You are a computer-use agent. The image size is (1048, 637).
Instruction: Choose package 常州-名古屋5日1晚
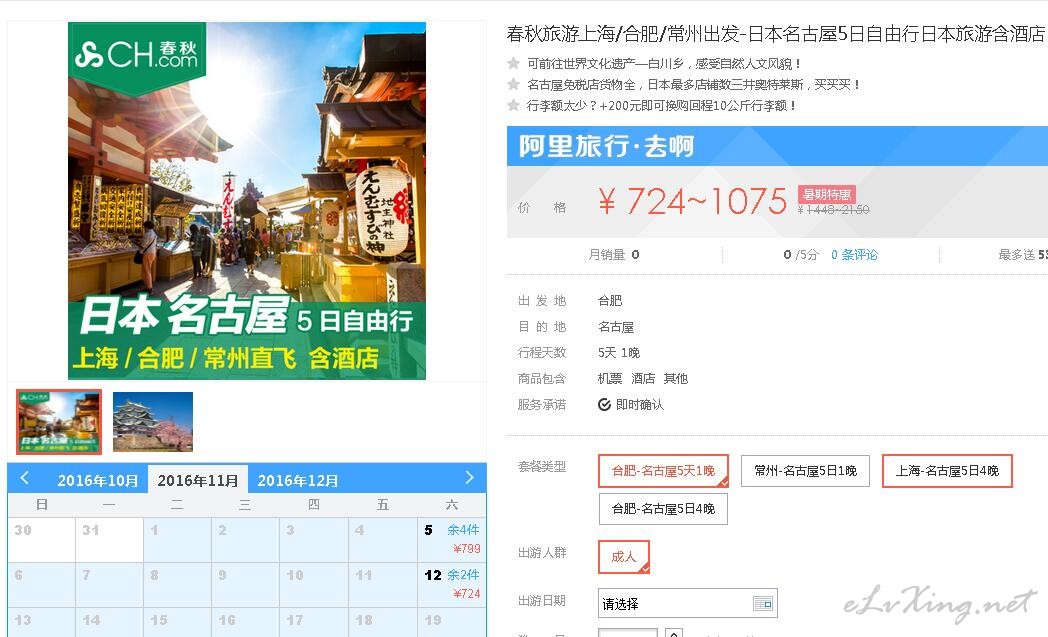[x=805, y=471]
